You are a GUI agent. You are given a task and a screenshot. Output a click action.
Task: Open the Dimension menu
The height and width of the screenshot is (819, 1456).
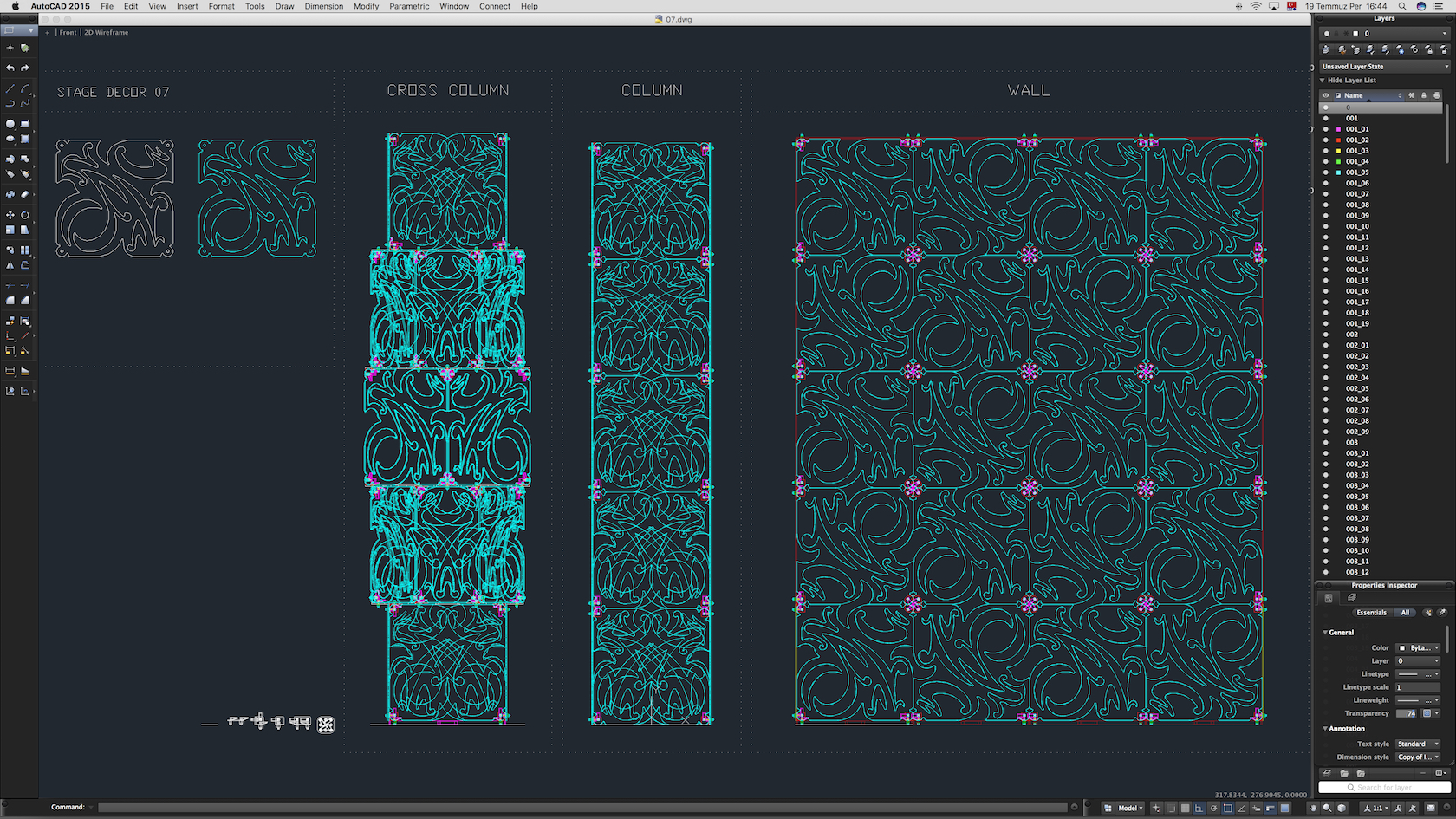coord(324,6)
